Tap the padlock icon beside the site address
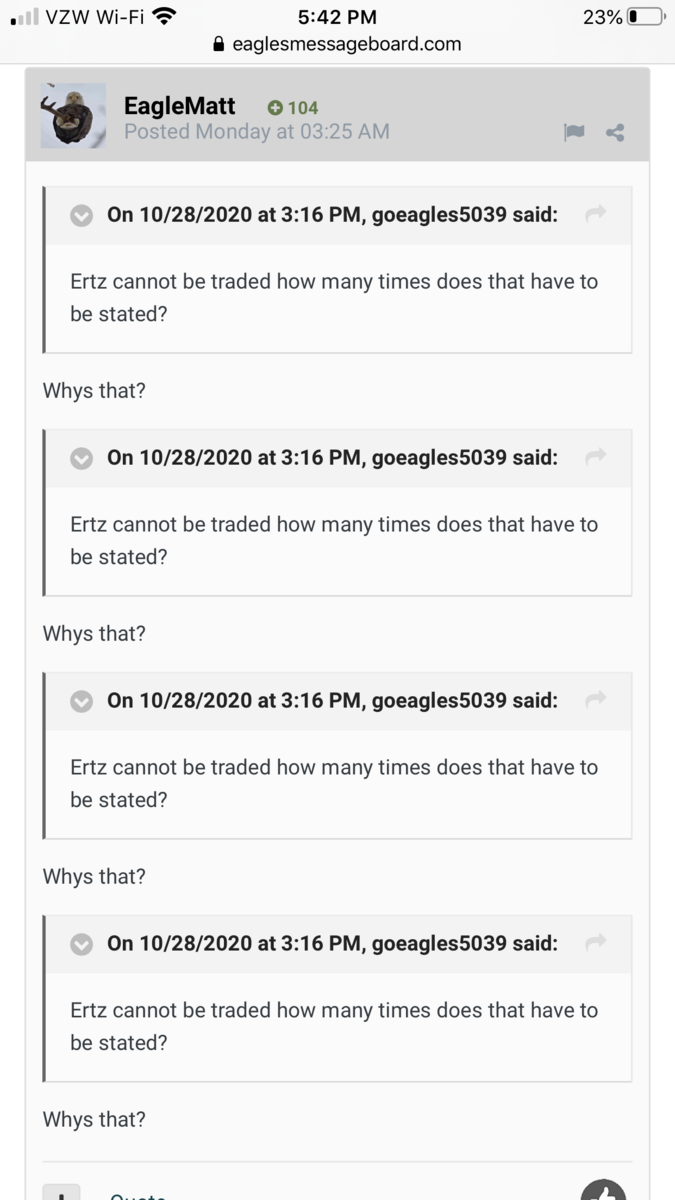This screenshot has width=675, height=1200. [x=219, y=44]
